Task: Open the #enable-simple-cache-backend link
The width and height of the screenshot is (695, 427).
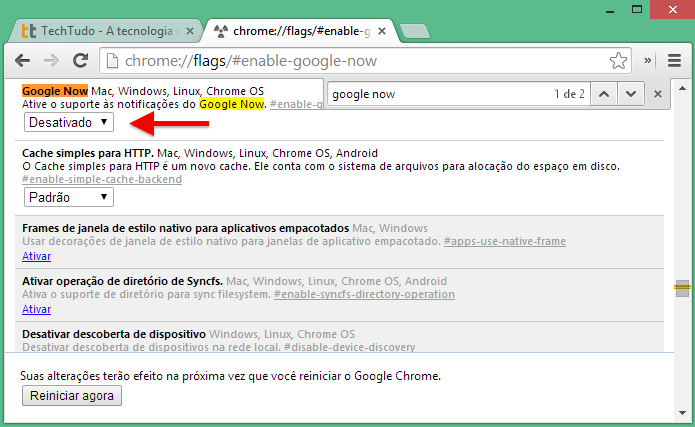Action: pos(102,179)
